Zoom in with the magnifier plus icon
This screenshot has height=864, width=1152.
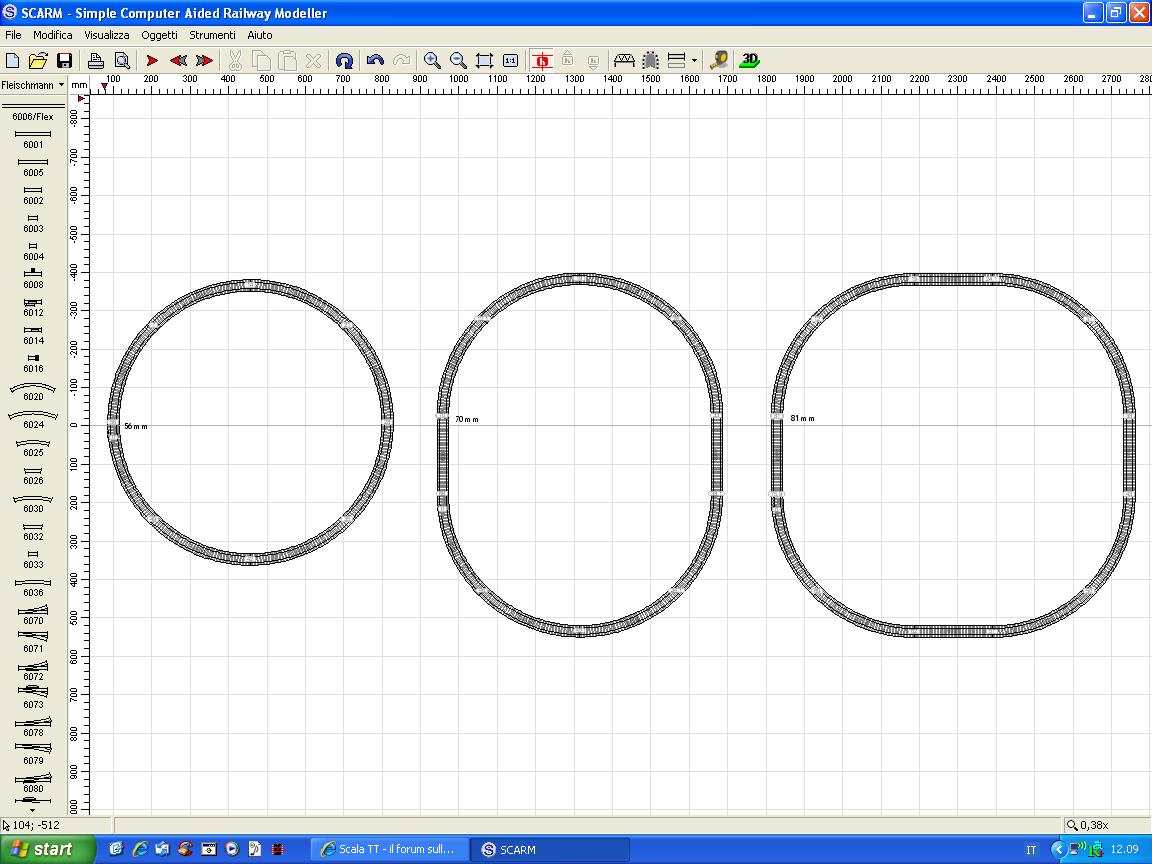point(432,60)
